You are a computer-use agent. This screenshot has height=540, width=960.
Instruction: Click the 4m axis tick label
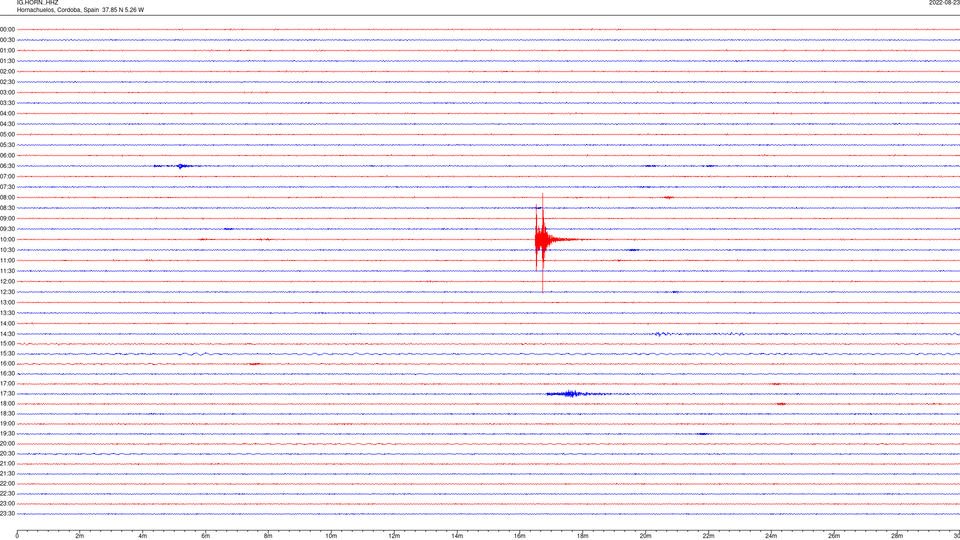tap(143, 536)
